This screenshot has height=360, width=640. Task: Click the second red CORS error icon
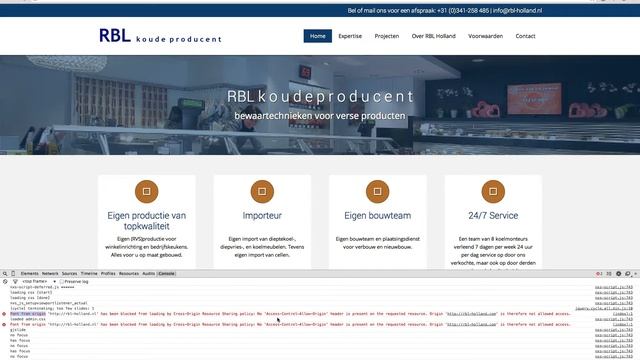tap(4, 324)
